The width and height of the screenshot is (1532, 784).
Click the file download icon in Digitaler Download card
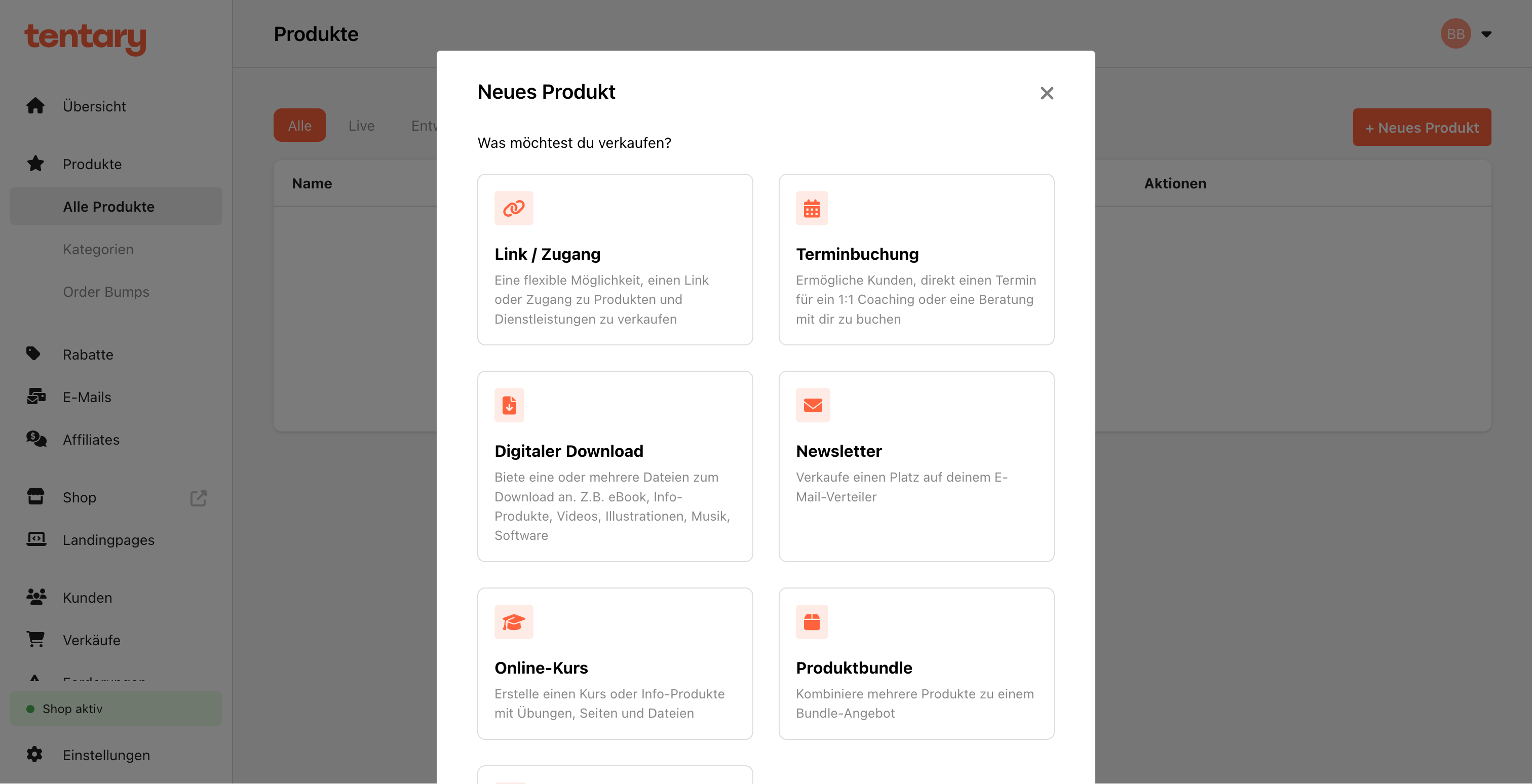[x=509, y=405]
